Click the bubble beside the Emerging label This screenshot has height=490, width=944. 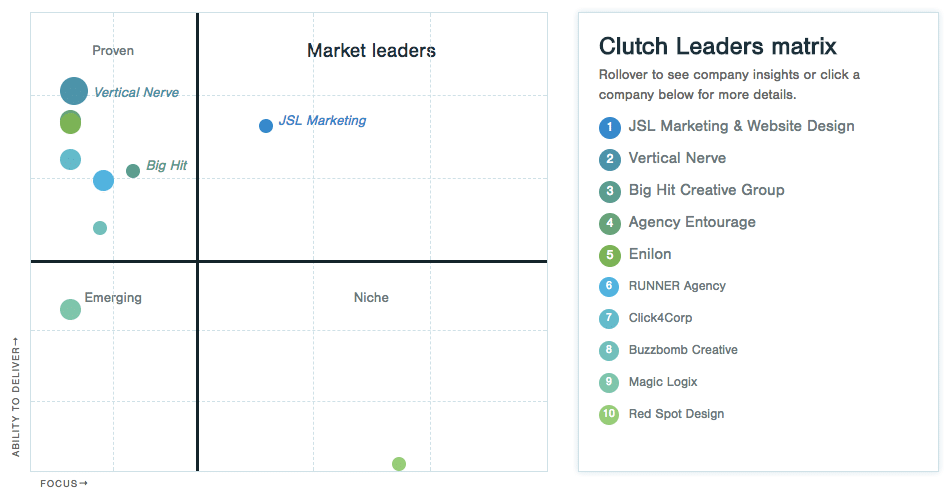(70, 309)
